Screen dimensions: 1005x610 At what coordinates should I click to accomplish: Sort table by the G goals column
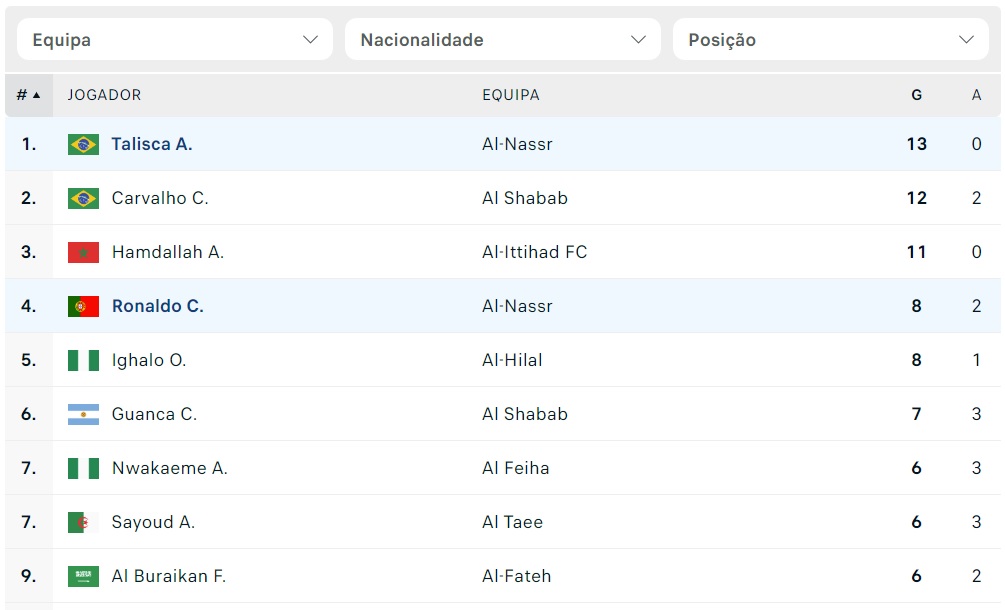click(917, 95)
